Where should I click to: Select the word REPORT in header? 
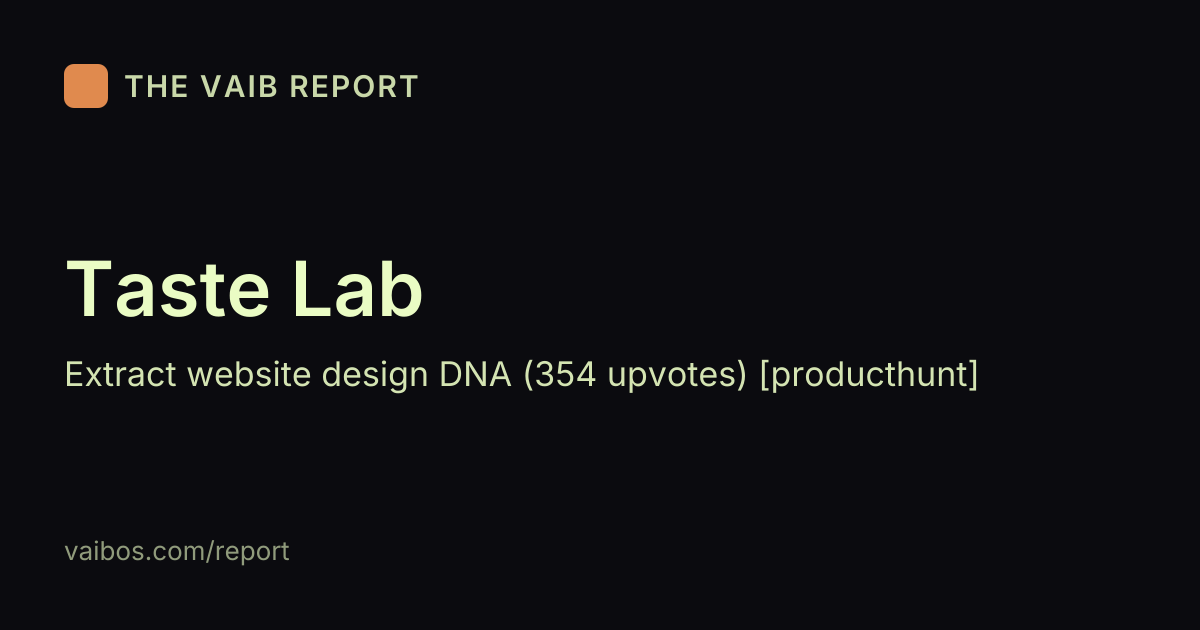(x=354, y=87)
